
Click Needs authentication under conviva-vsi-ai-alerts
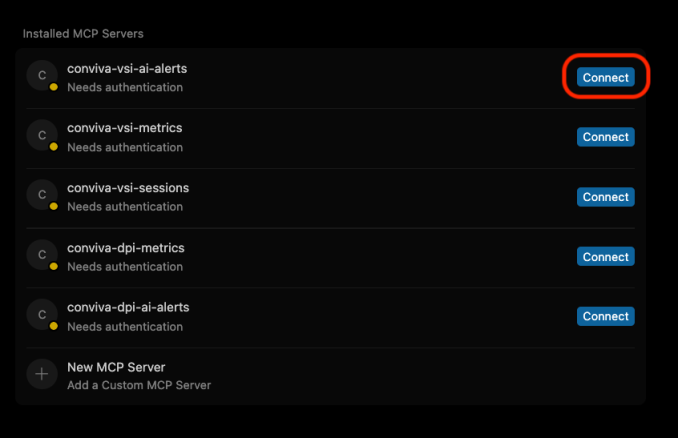click(x=125, y=87)
